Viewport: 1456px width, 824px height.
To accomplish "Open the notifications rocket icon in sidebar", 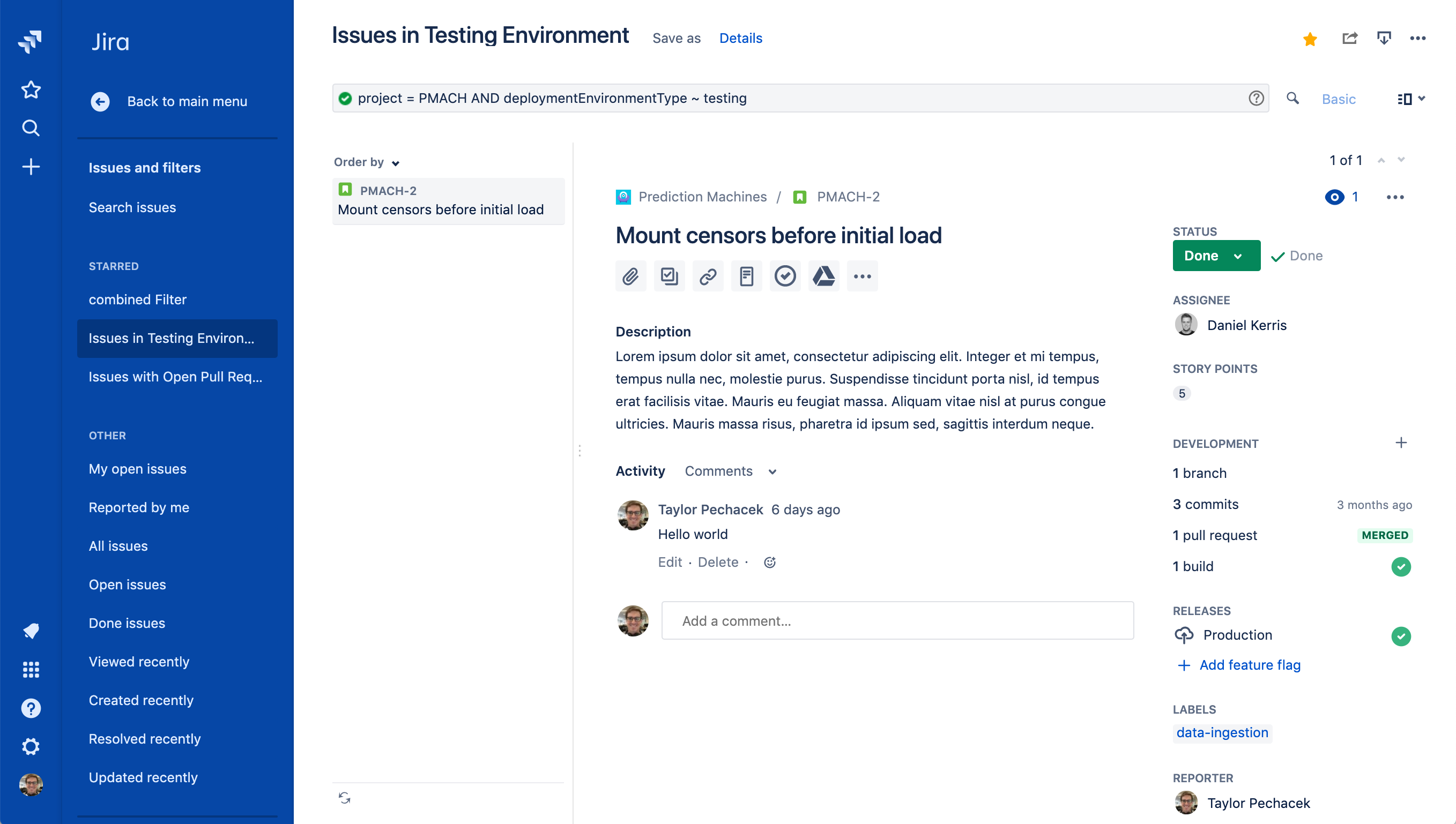I will [31, 631].
